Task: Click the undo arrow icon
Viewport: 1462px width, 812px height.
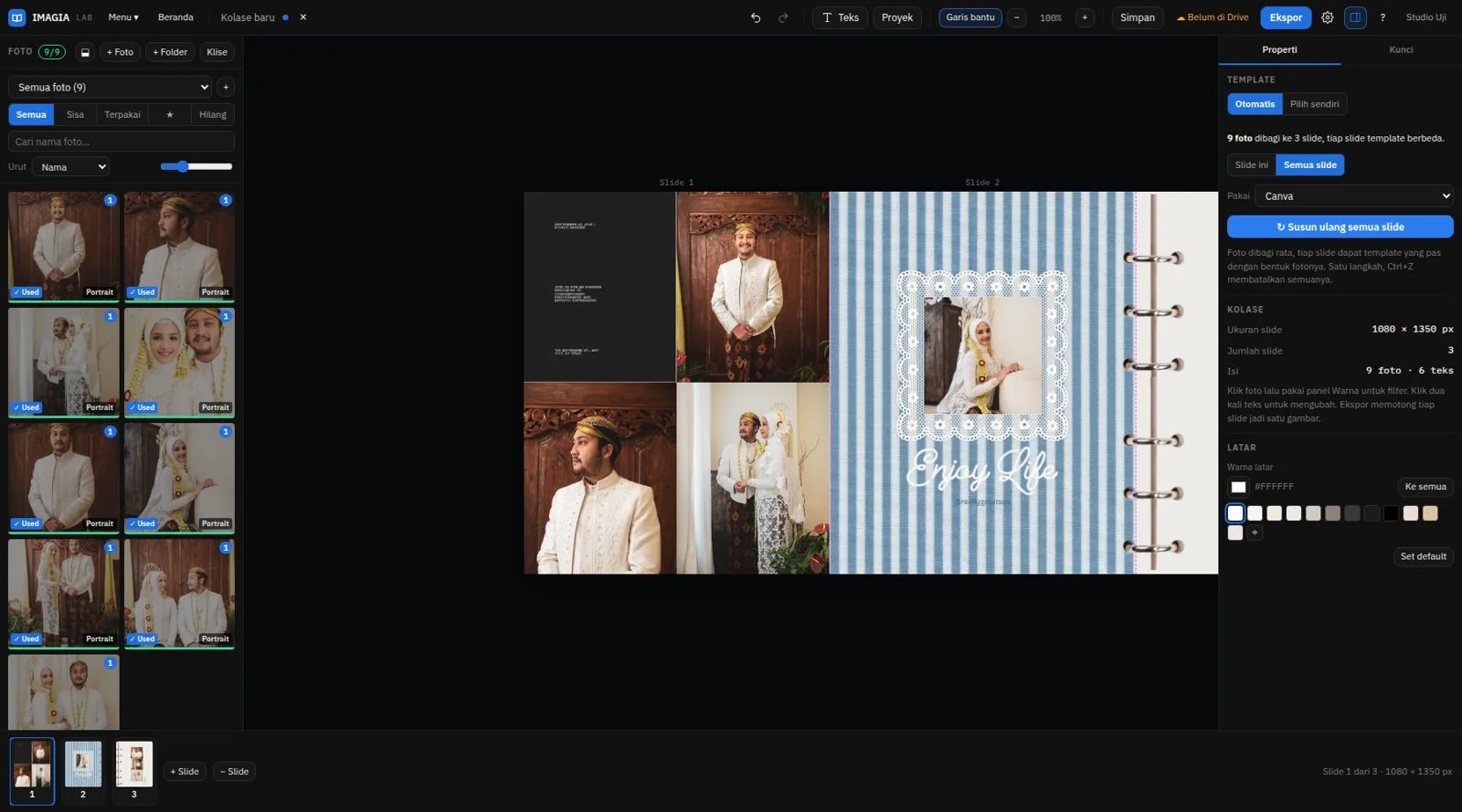Action: (x=756, y=17)
